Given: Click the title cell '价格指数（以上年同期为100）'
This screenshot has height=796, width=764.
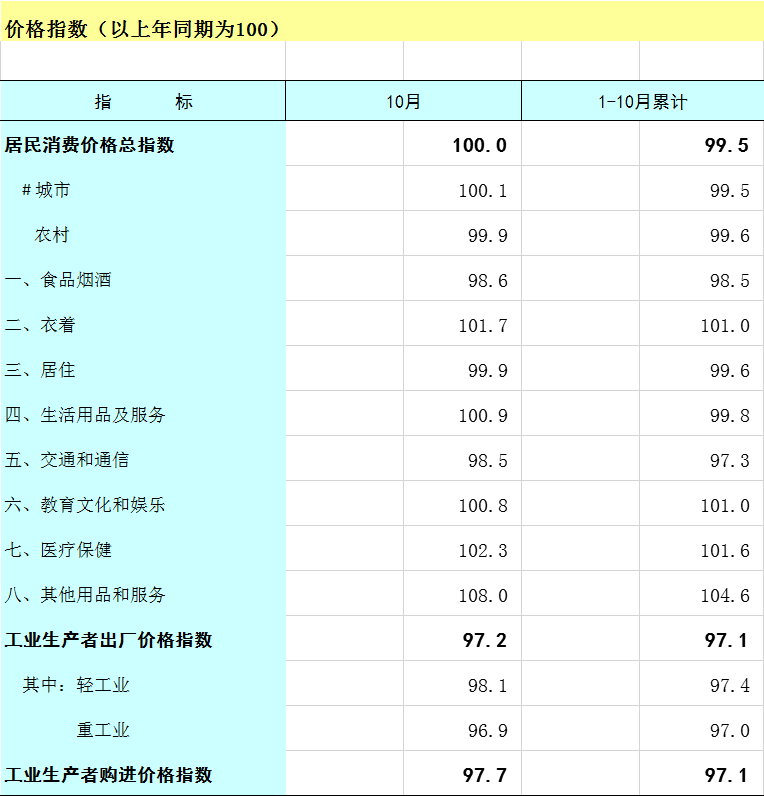Looking at the screenshot, I should (x=143, y=29).
